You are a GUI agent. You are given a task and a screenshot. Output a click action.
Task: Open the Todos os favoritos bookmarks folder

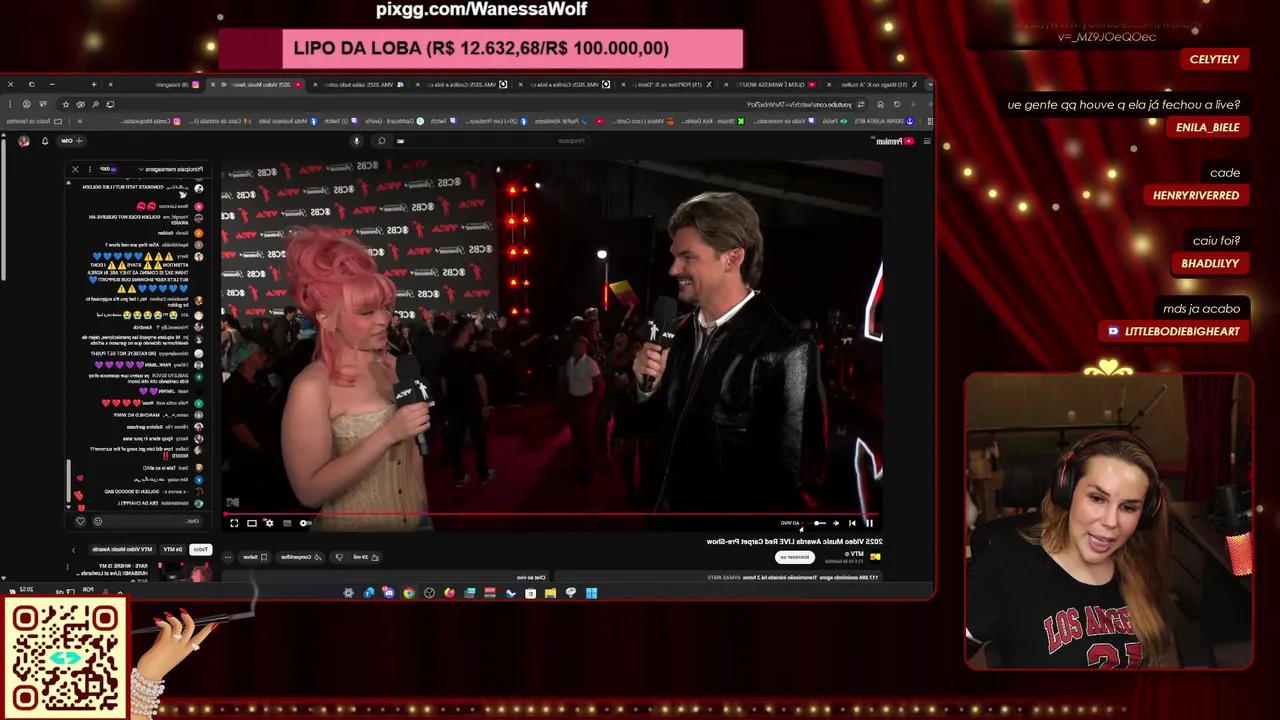[33, 121]
